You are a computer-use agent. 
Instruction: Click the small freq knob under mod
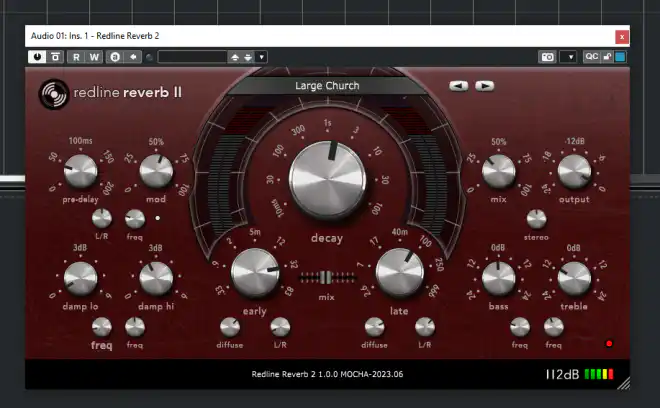(x=135, y=219)
